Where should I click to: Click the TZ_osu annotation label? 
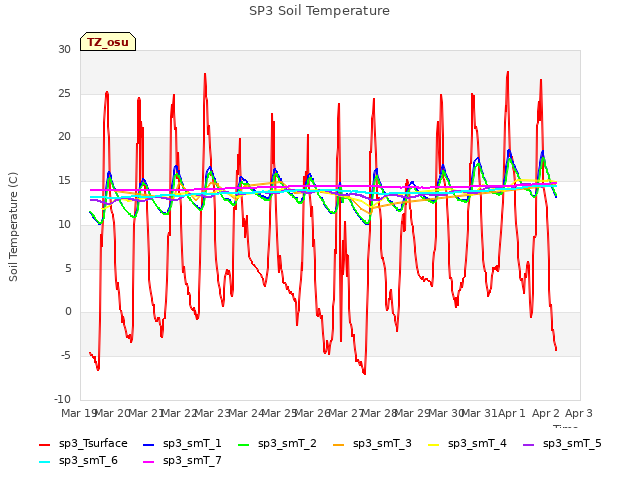(x=108, y=42)
